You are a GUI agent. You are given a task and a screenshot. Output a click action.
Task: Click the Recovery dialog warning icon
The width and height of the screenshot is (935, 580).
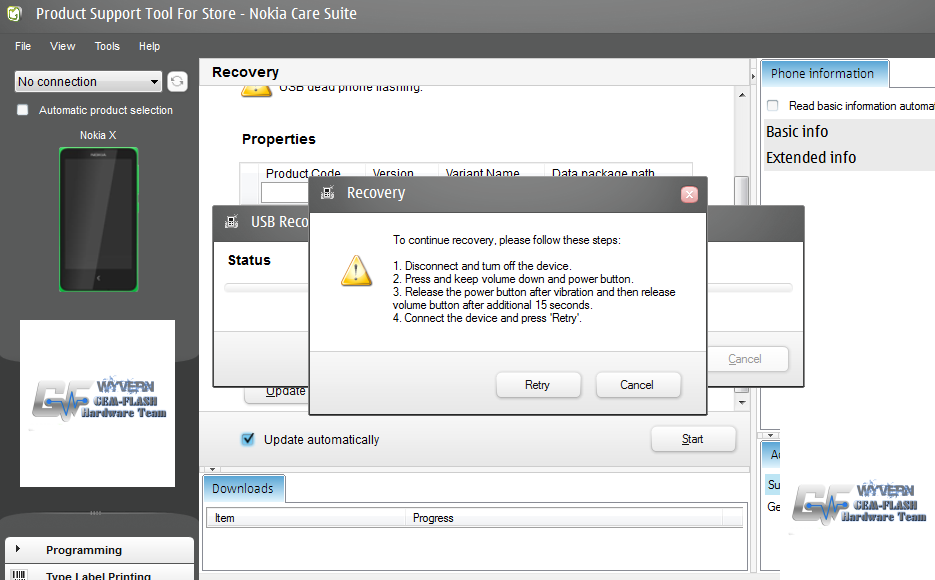coord(357,271)
